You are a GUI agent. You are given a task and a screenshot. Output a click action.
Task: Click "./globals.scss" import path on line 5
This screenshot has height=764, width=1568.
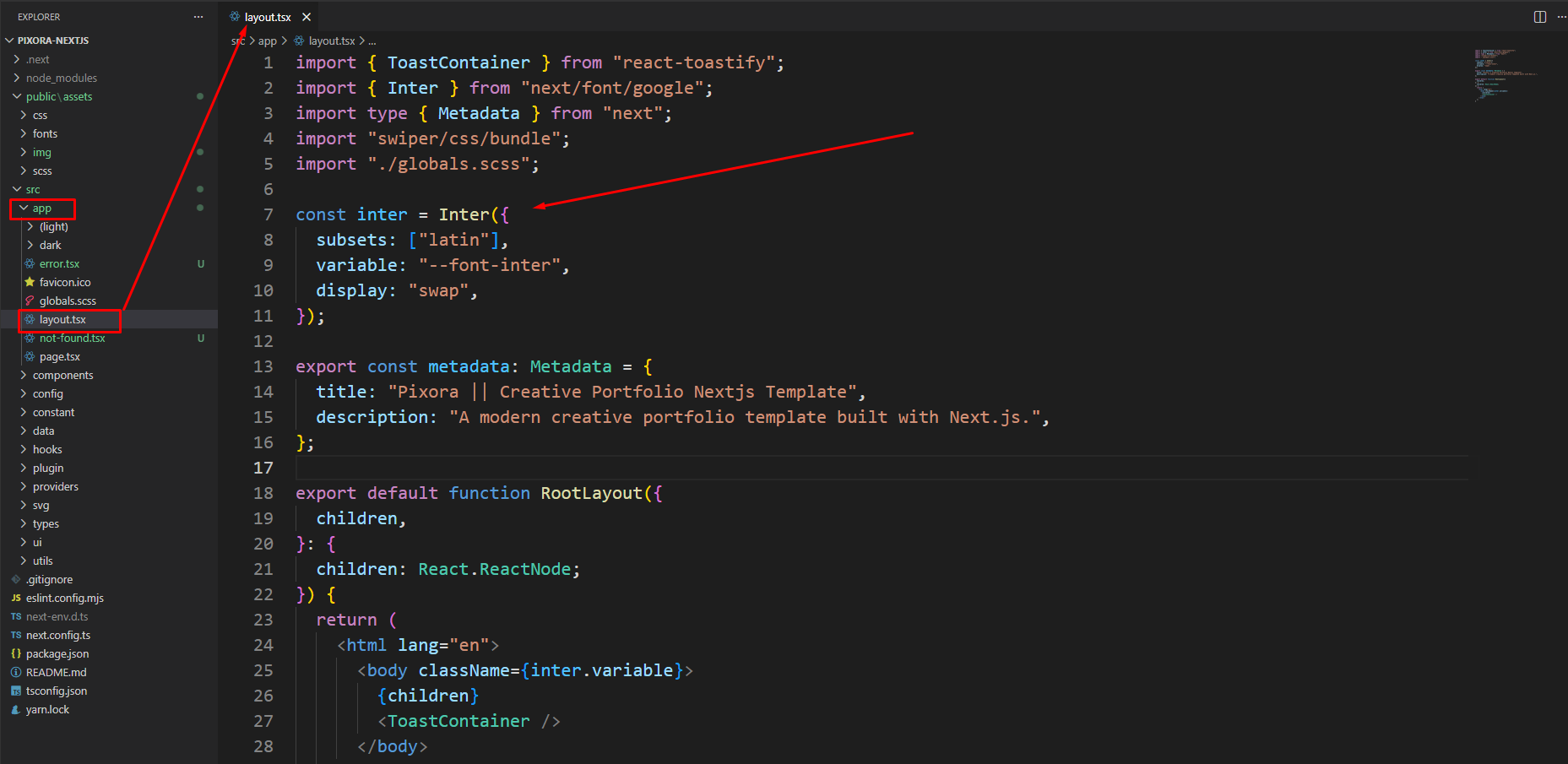pos(448,164)
